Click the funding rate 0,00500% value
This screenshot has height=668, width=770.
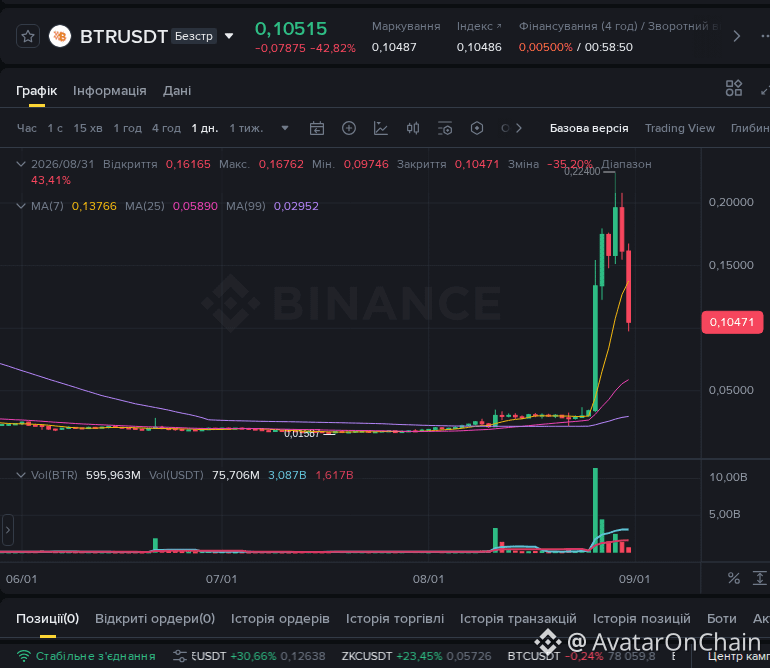click(545, 47)
